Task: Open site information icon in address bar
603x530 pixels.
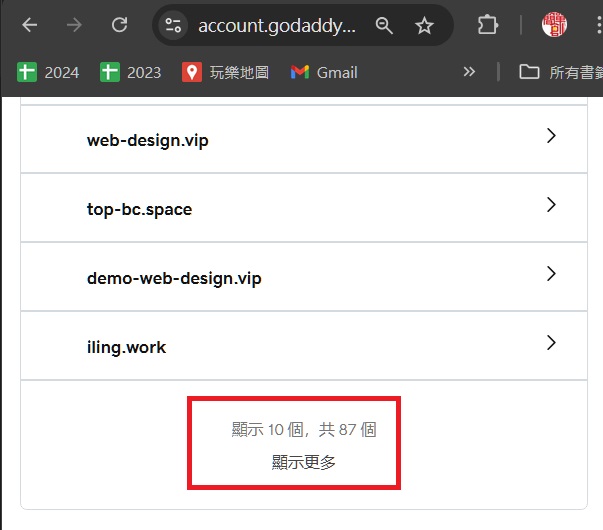Action: click(174, 26)
